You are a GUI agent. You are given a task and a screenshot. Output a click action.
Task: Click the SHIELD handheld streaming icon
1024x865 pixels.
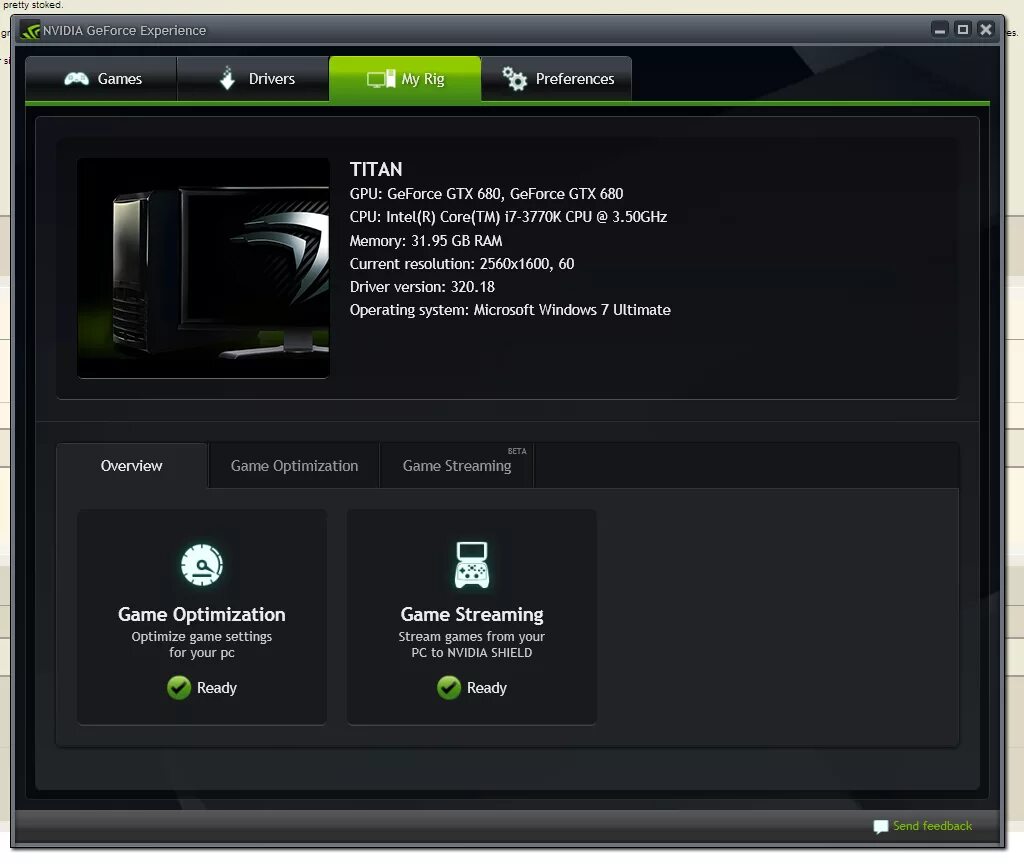(472, 565)
